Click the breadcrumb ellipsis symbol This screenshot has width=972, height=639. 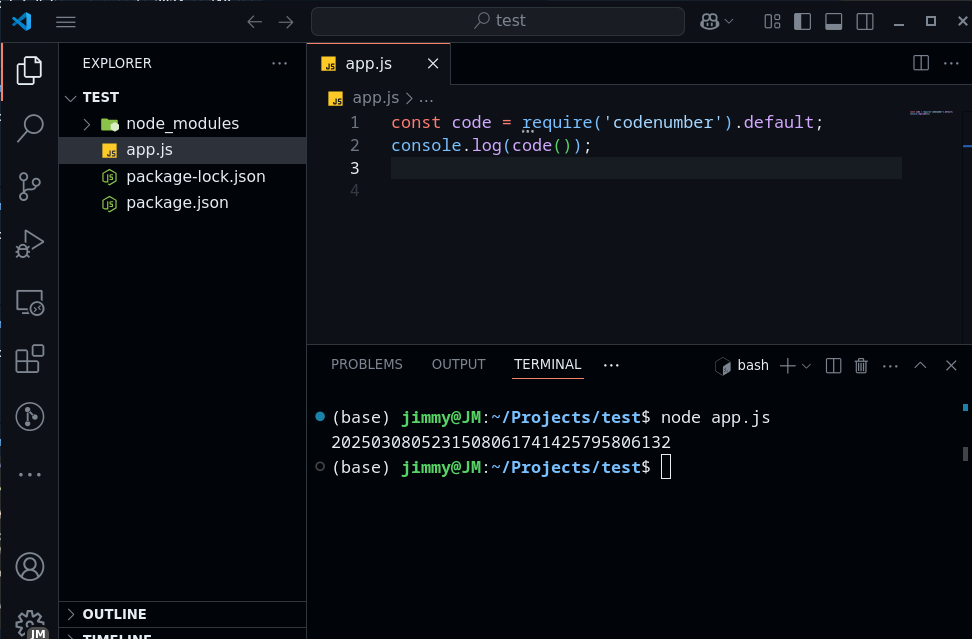click(426, 98)
